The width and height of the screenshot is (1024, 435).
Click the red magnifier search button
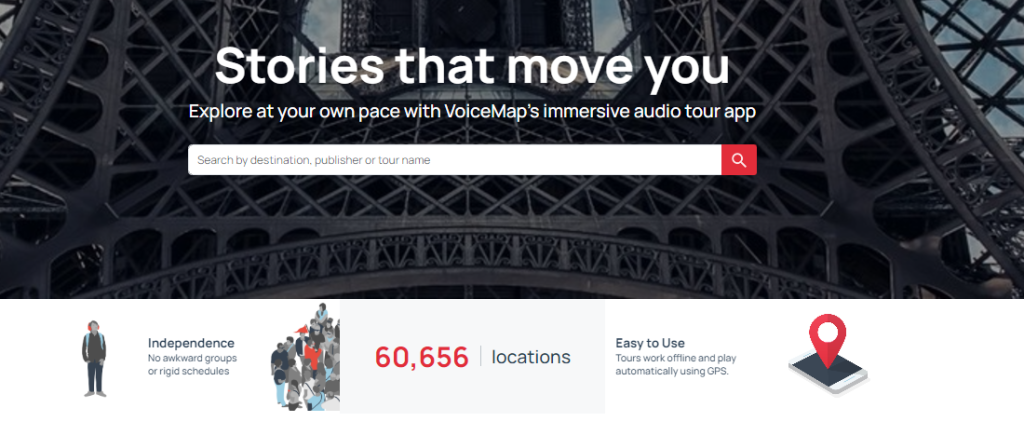pos(739,160)
